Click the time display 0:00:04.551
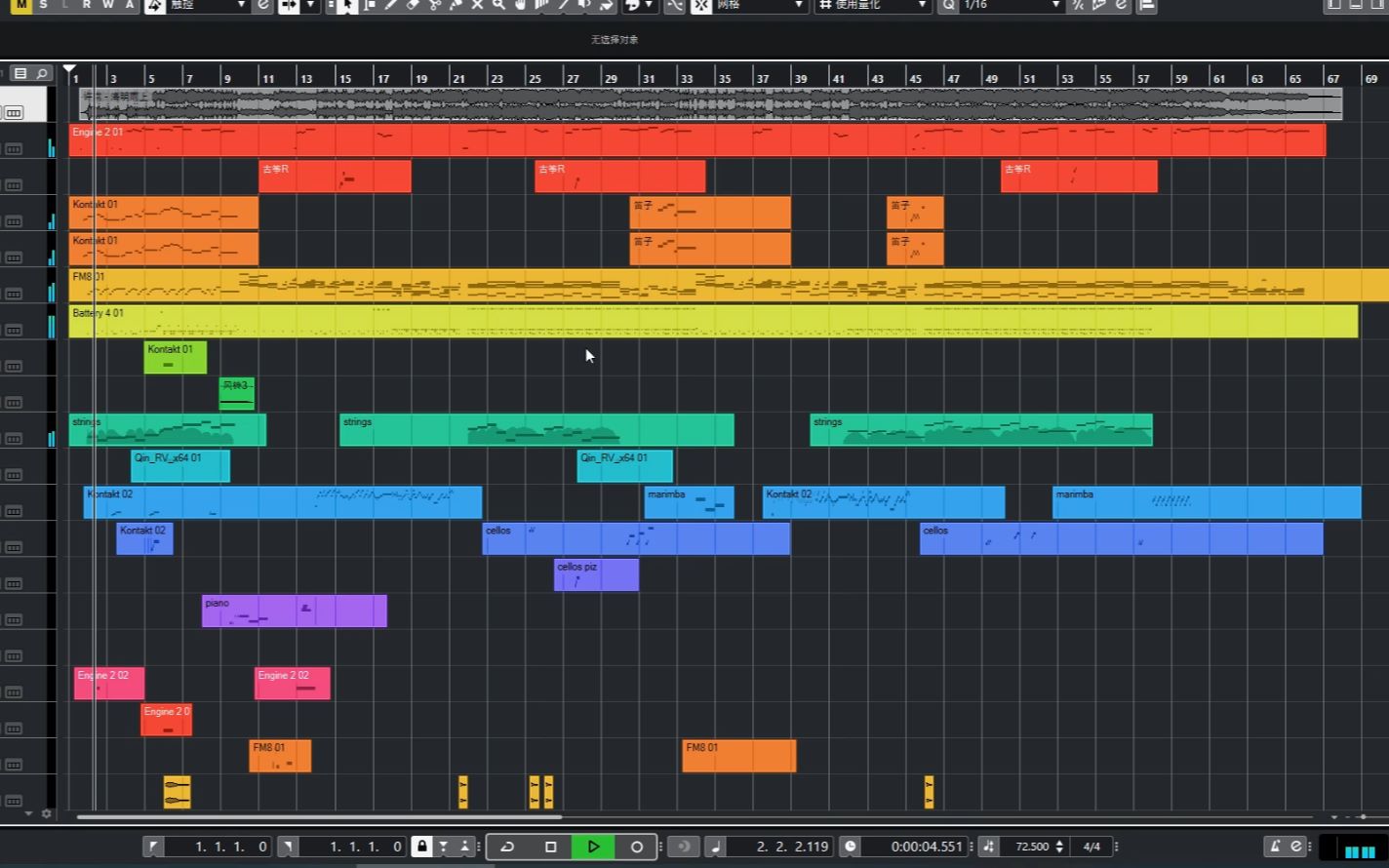1389x868 pixels. 915,847
